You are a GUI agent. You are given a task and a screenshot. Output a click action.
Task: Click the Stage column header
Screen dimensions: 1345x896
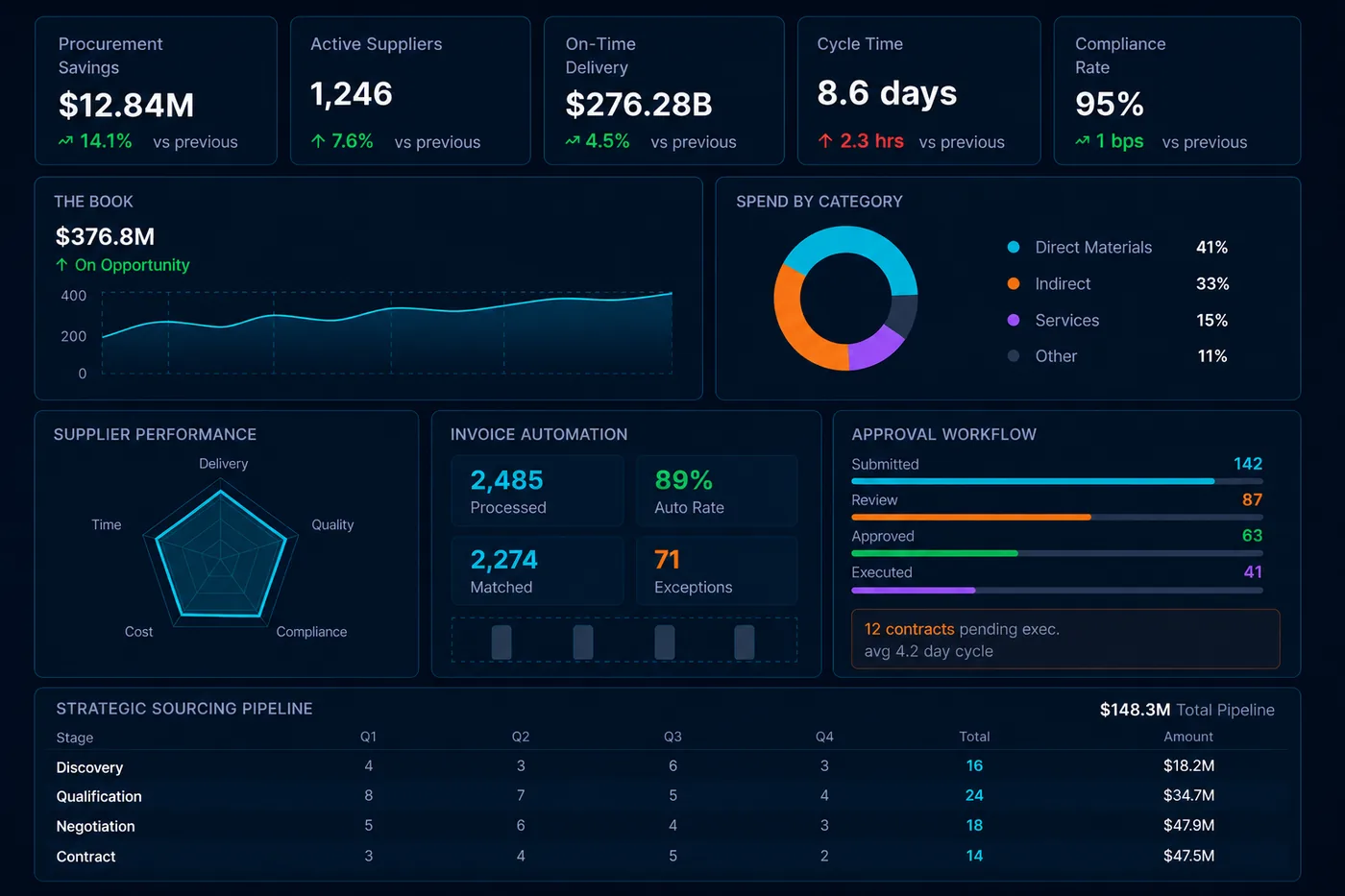(x=75, y=738)
